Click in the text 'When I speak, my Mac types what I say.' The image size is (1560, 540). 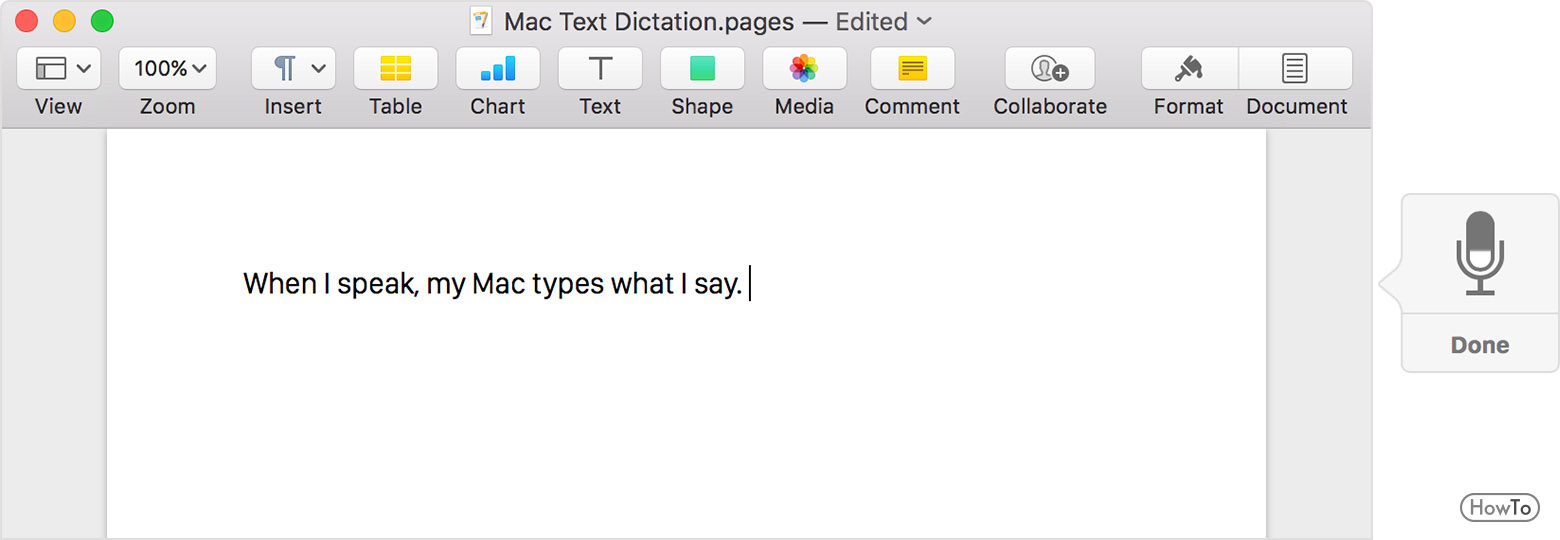(x=493, y=284)
